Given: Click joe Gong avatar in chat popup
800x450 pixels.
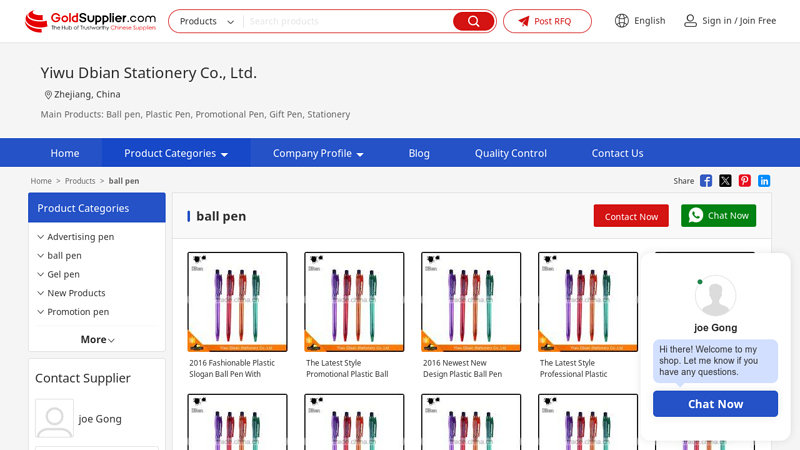Looking at the screenshot, I should point(715,295).
